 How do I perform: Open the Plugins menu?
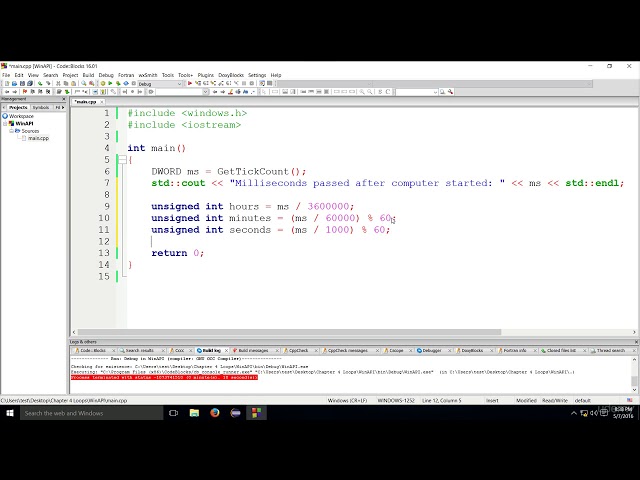click(x=206, y=75)
